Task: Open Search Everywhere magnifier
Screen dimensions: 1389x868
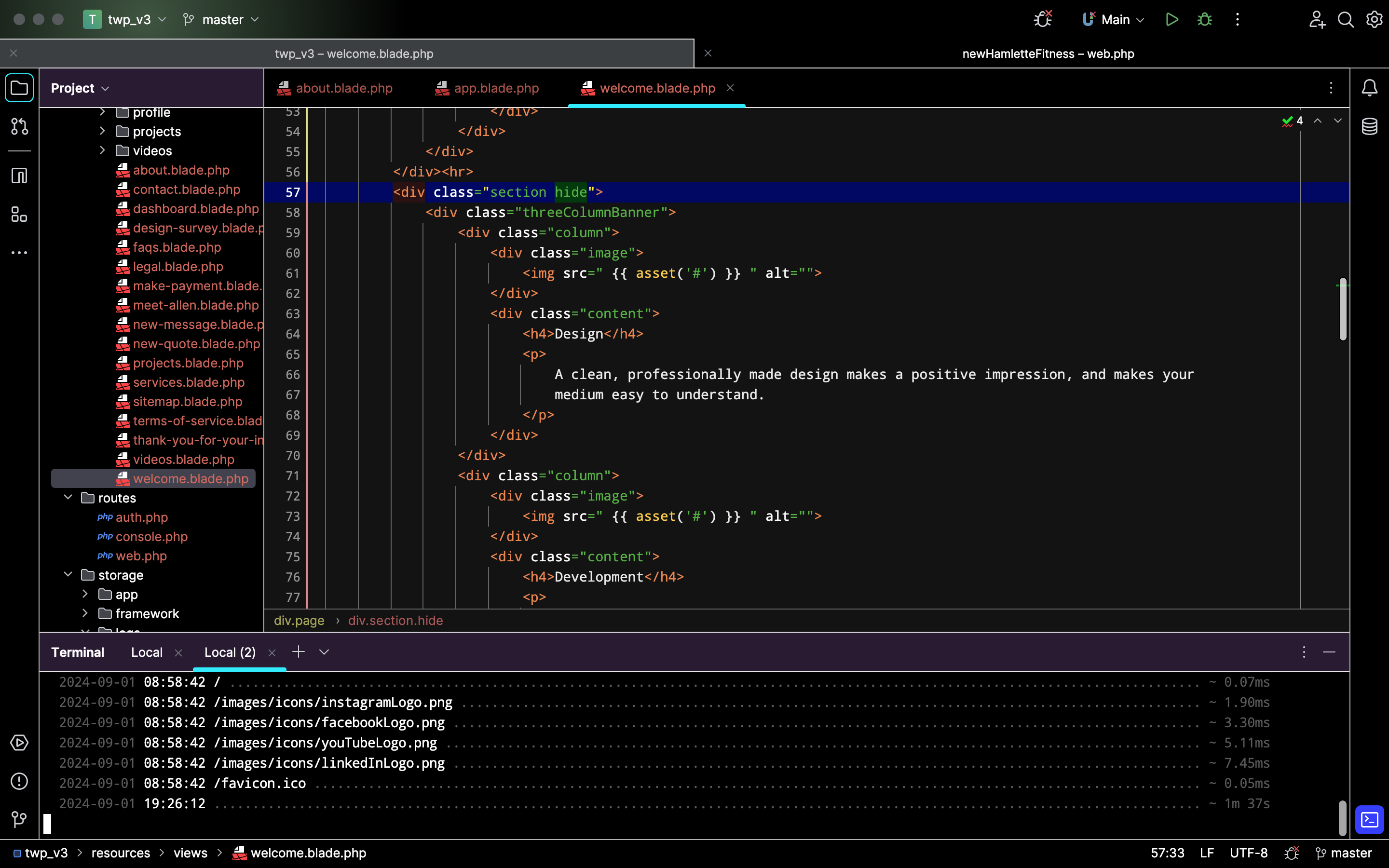Action: [1346, 19]
